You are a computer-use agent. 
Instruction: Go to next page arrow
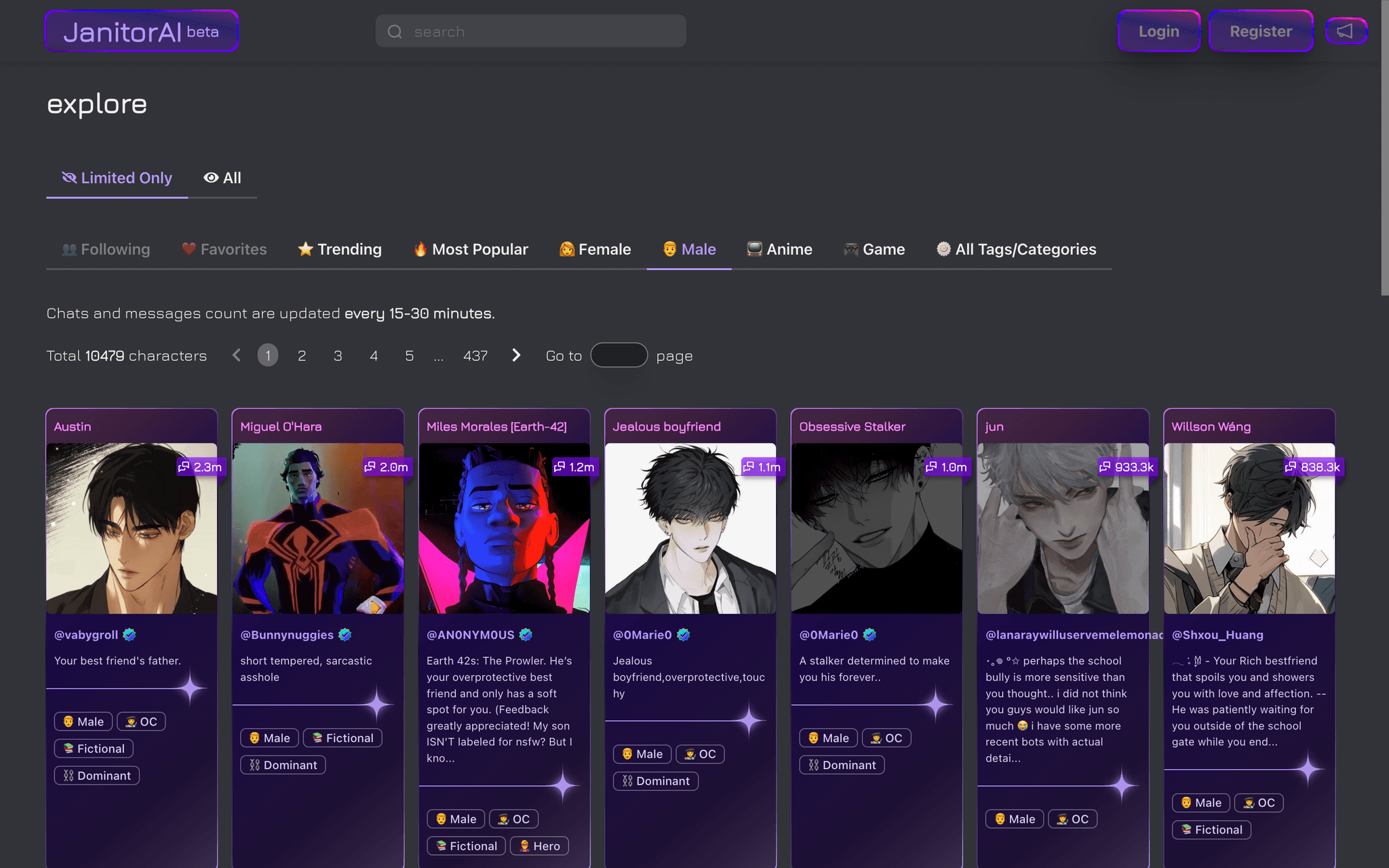pyautogui.click(x=516, y=355)
